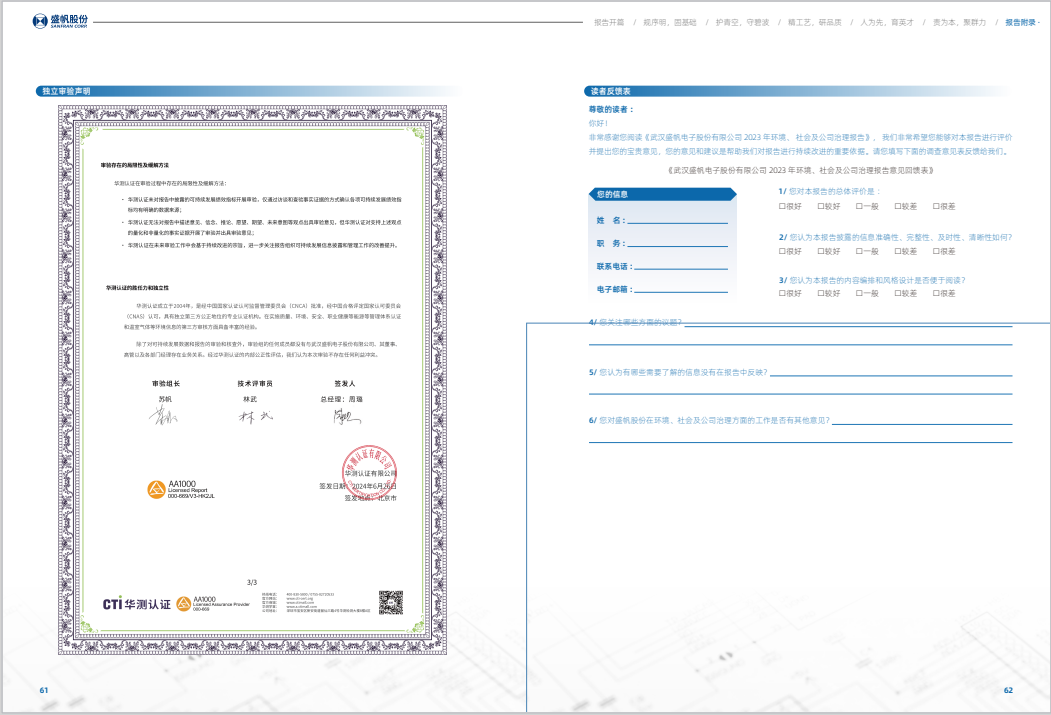This screenshot has height=715, width=1051.
Task: Click the answer line for question 5
Action: (890, 372)
